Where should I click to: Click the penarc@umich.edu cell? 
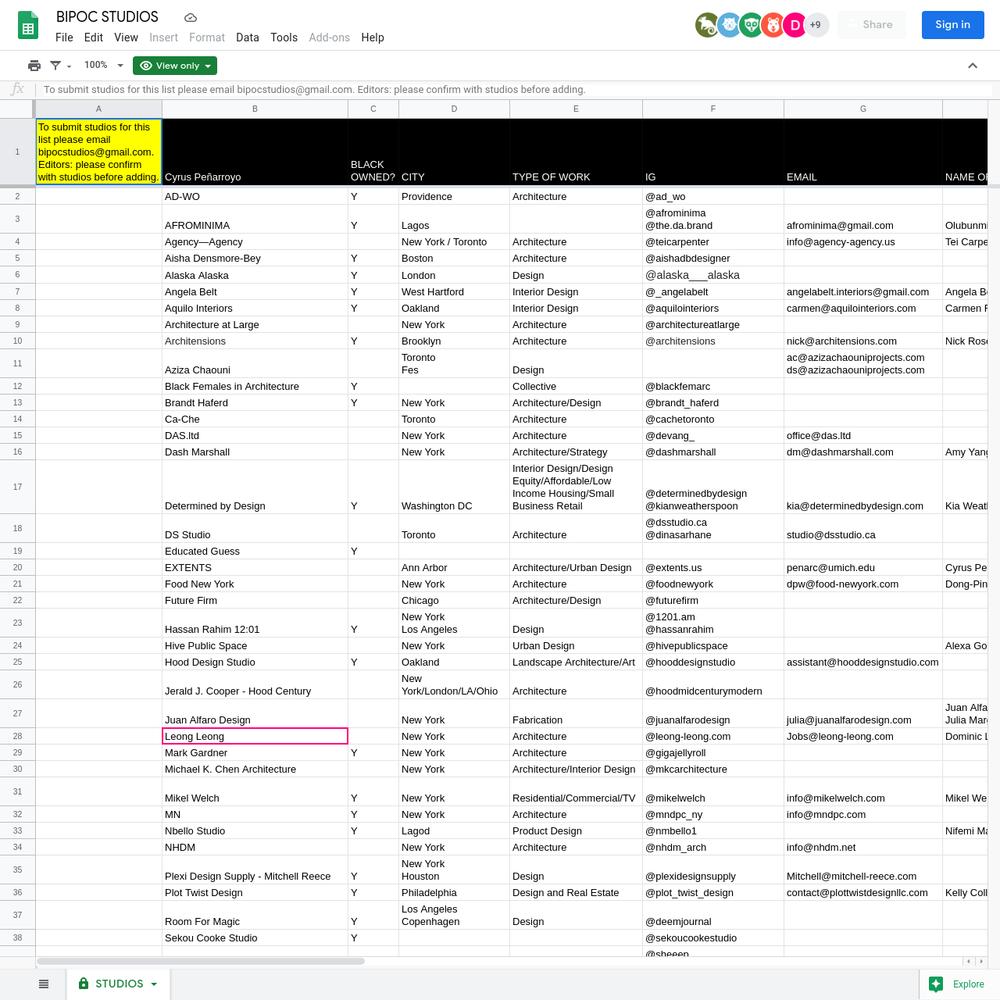coord(863,568)
